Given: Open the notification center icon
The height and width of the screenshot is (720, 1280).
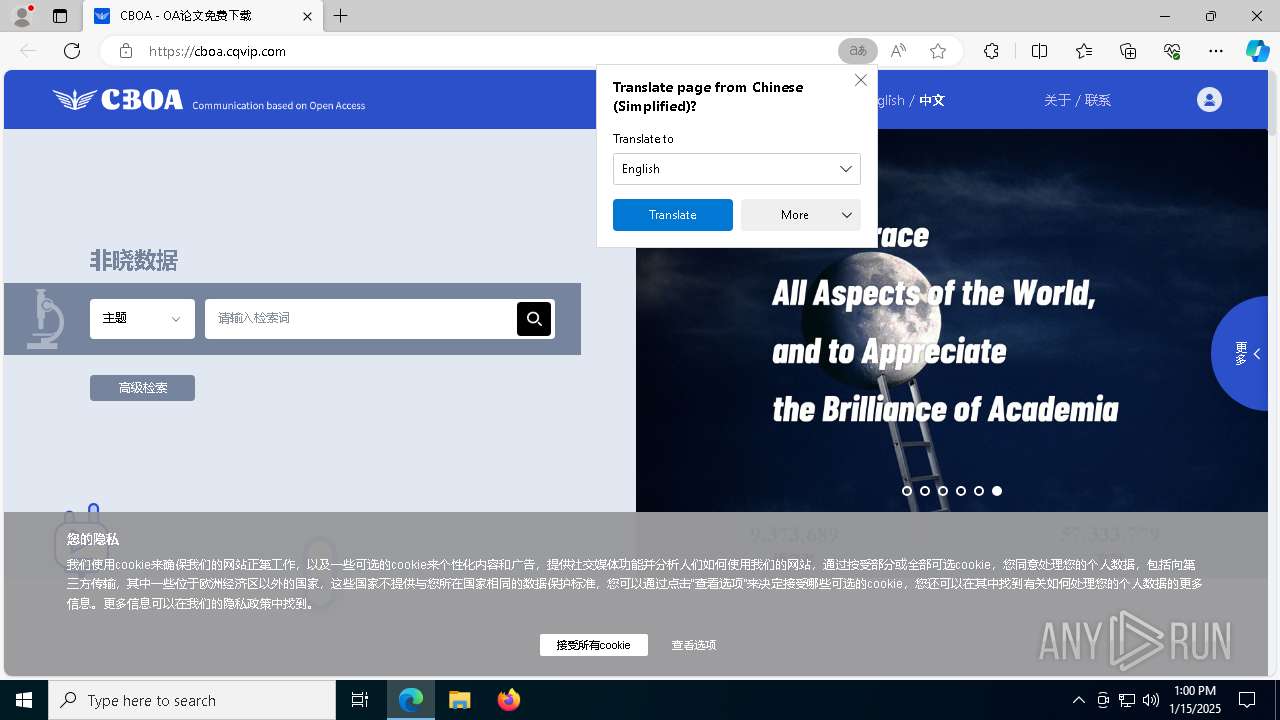Looking at the screenshot, I should click(1247, 700).
